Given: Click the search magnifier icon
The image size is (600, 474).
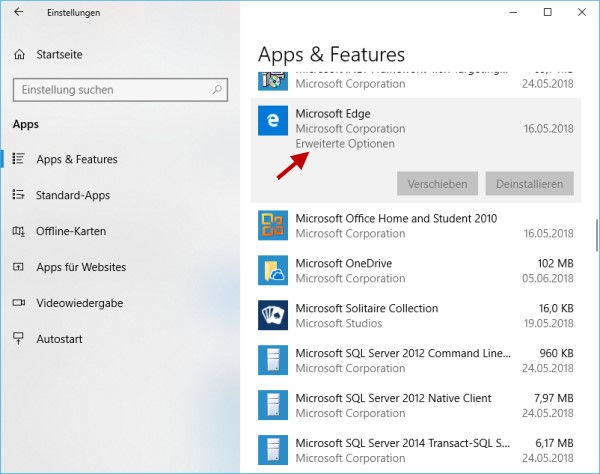Looking at the screenshot, I should [x=217, y=90].
